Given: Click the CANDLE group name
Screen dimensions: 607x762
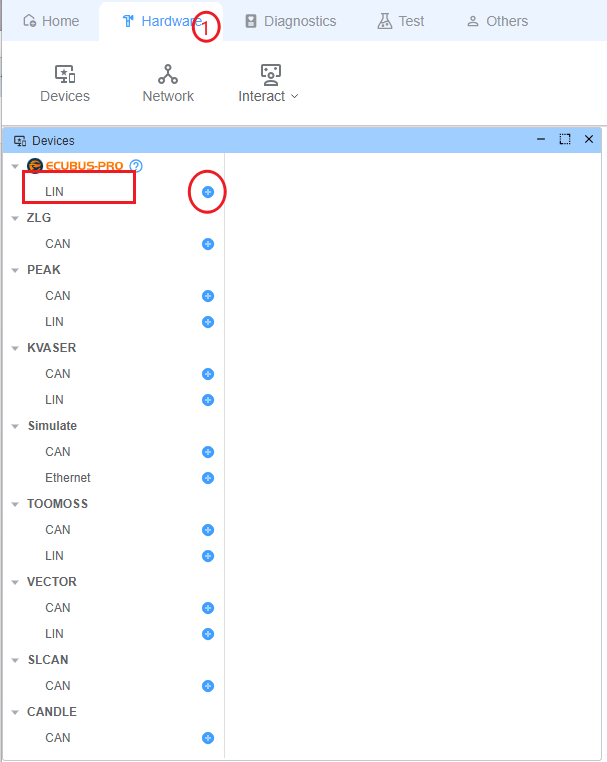Looking at the screenshot, I should pyautogui.click(x=52, y=712).
